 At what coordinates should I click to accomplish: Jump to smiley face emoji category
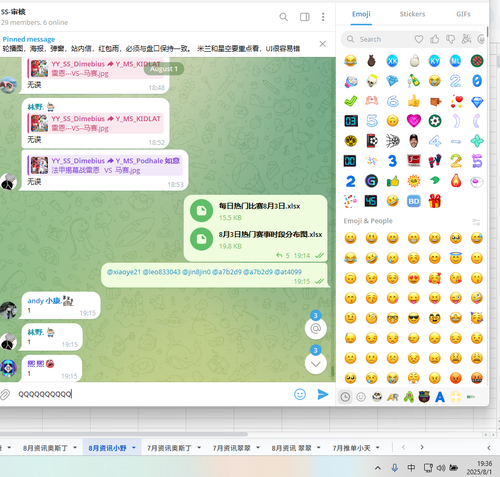coord(361,397)
